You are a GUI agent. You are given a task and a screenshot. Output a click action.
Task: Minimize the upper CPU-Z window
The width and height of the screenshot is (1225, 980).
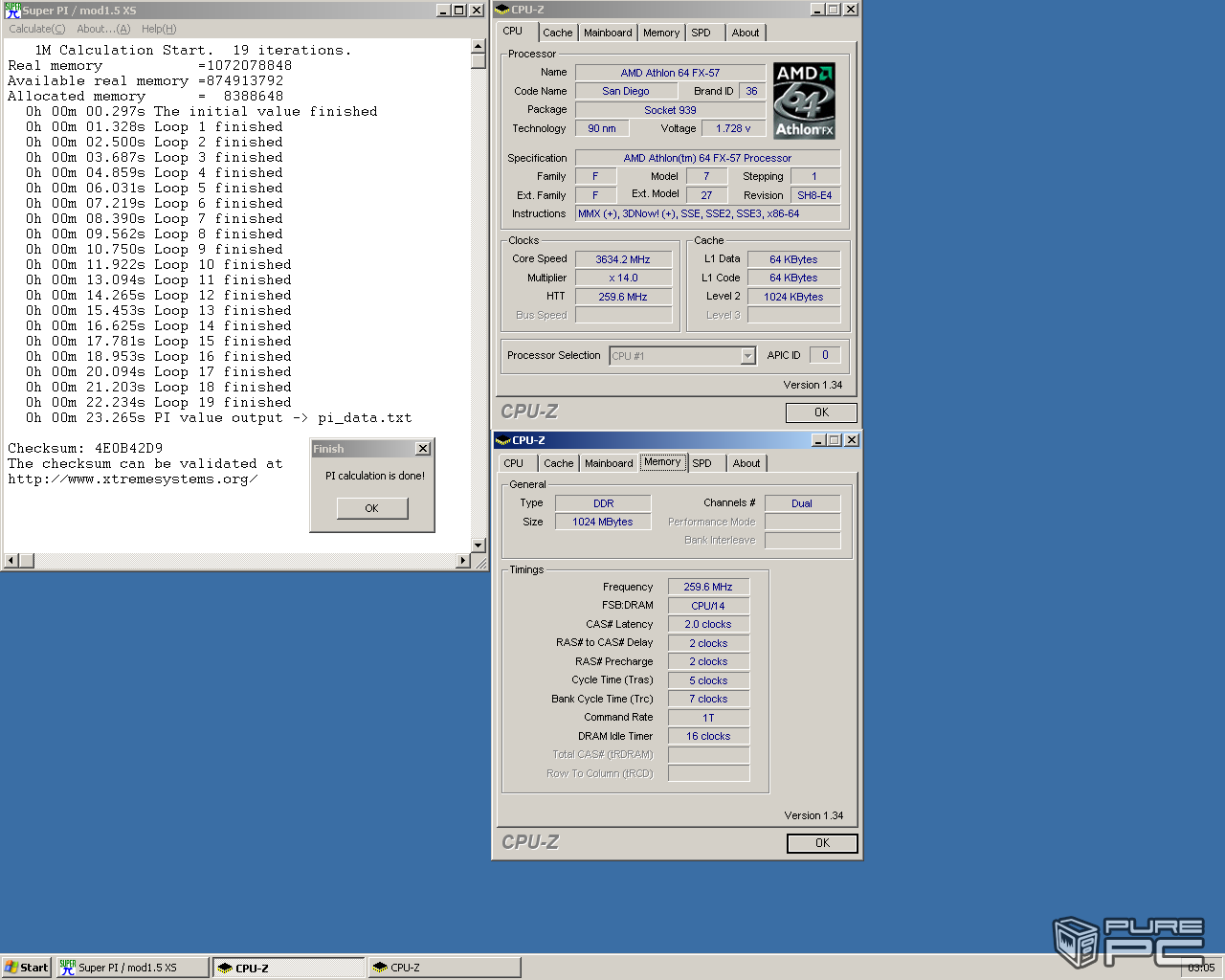pyautogui.click(x=817, y=10)
